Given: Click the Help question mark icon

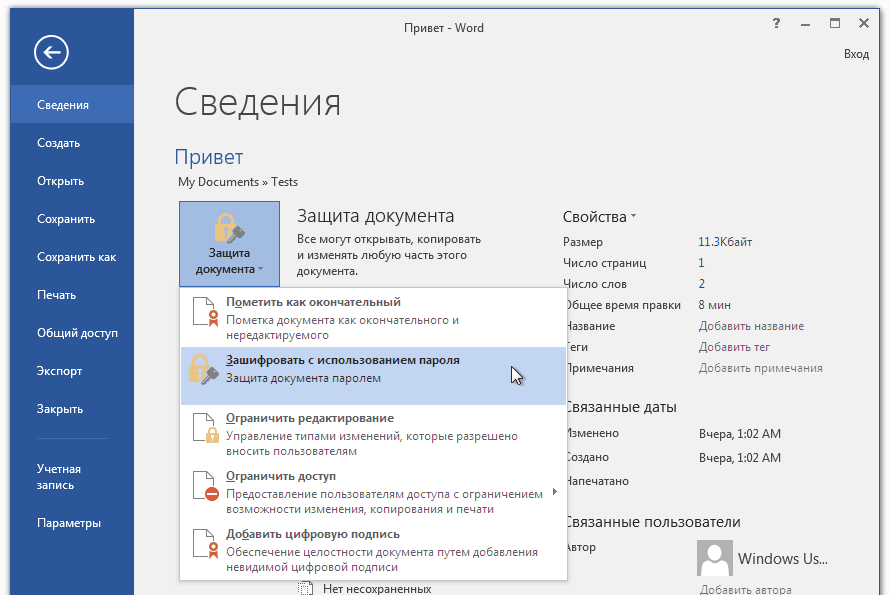Looking at the screenshot, I should [776, 23].
